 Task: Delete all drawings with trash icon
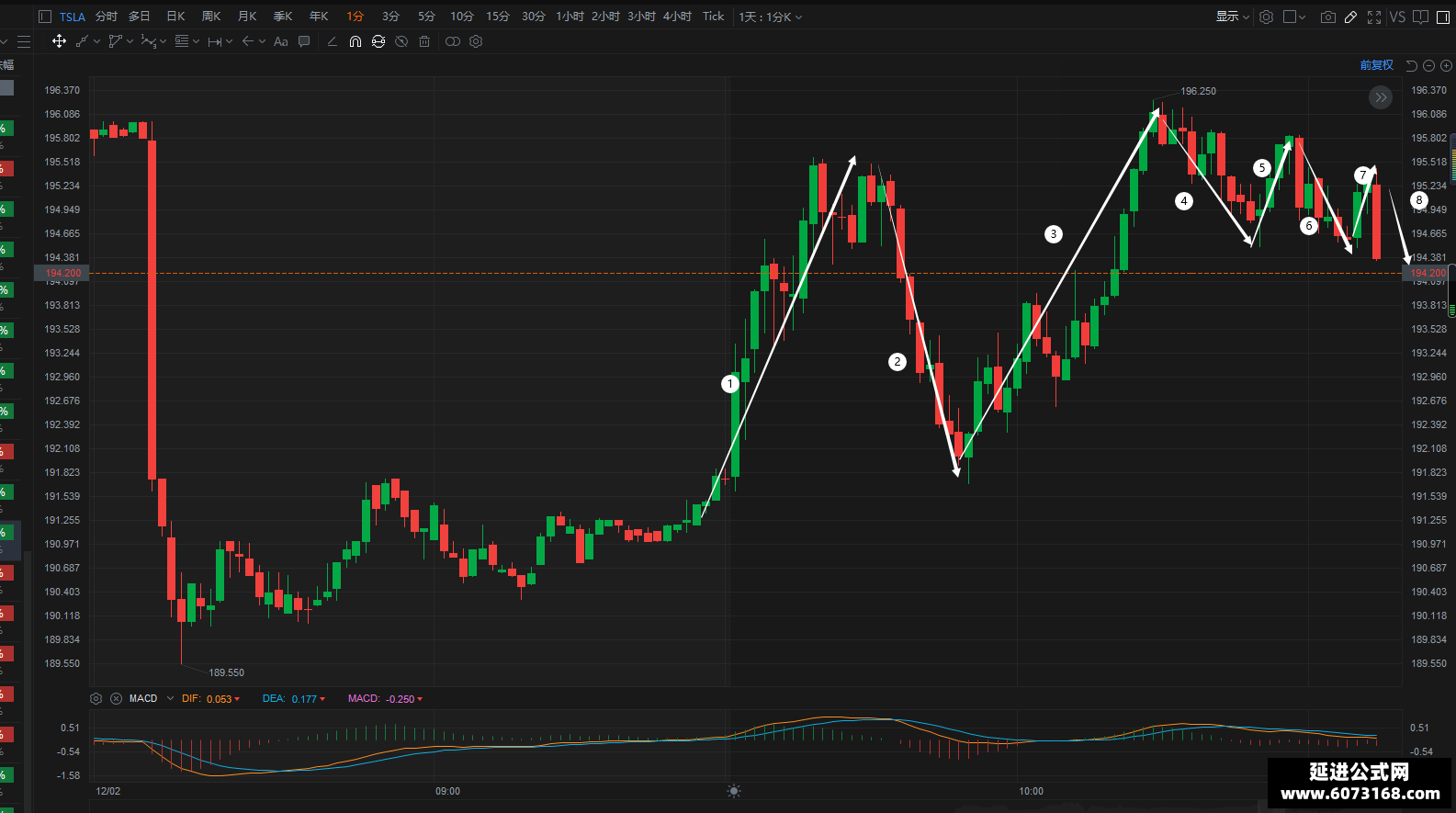(424, 41)
